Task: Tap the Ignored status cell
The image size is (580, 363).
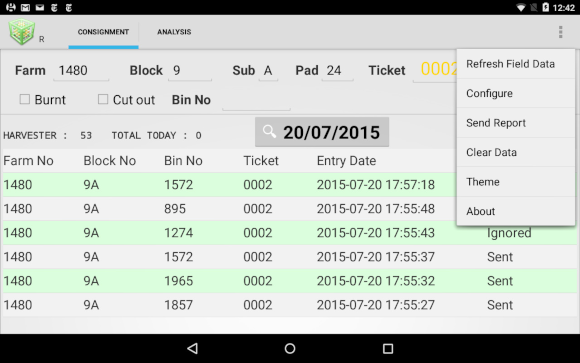Action: [509, 233]
